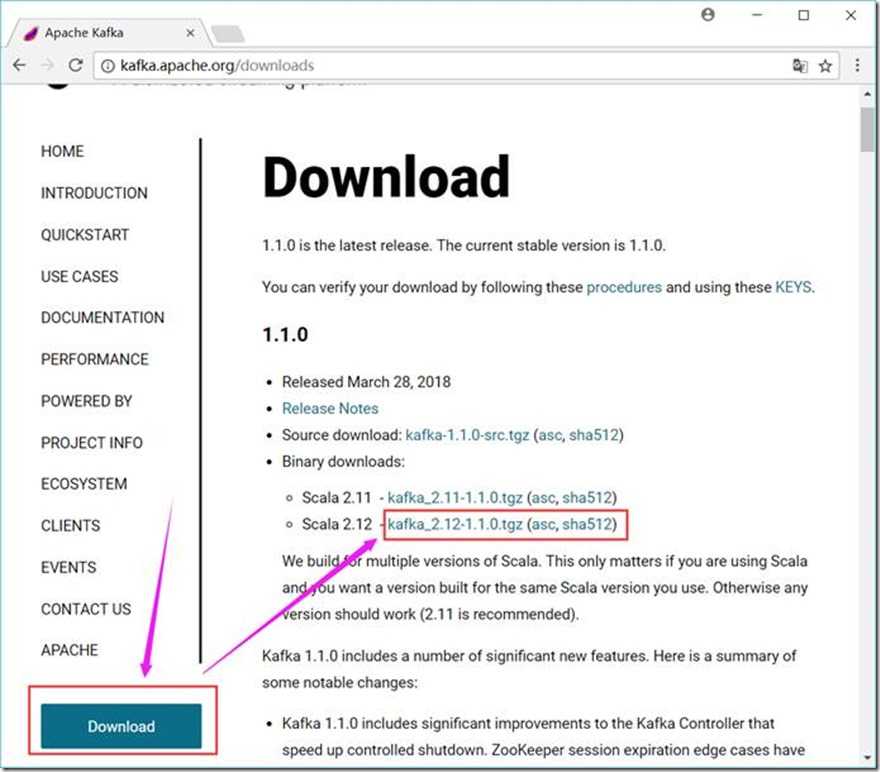Image resolution: width=880 pixels, height=772 pixels.
Task: Click the teal Download button
Action: [x=121, y=726]
